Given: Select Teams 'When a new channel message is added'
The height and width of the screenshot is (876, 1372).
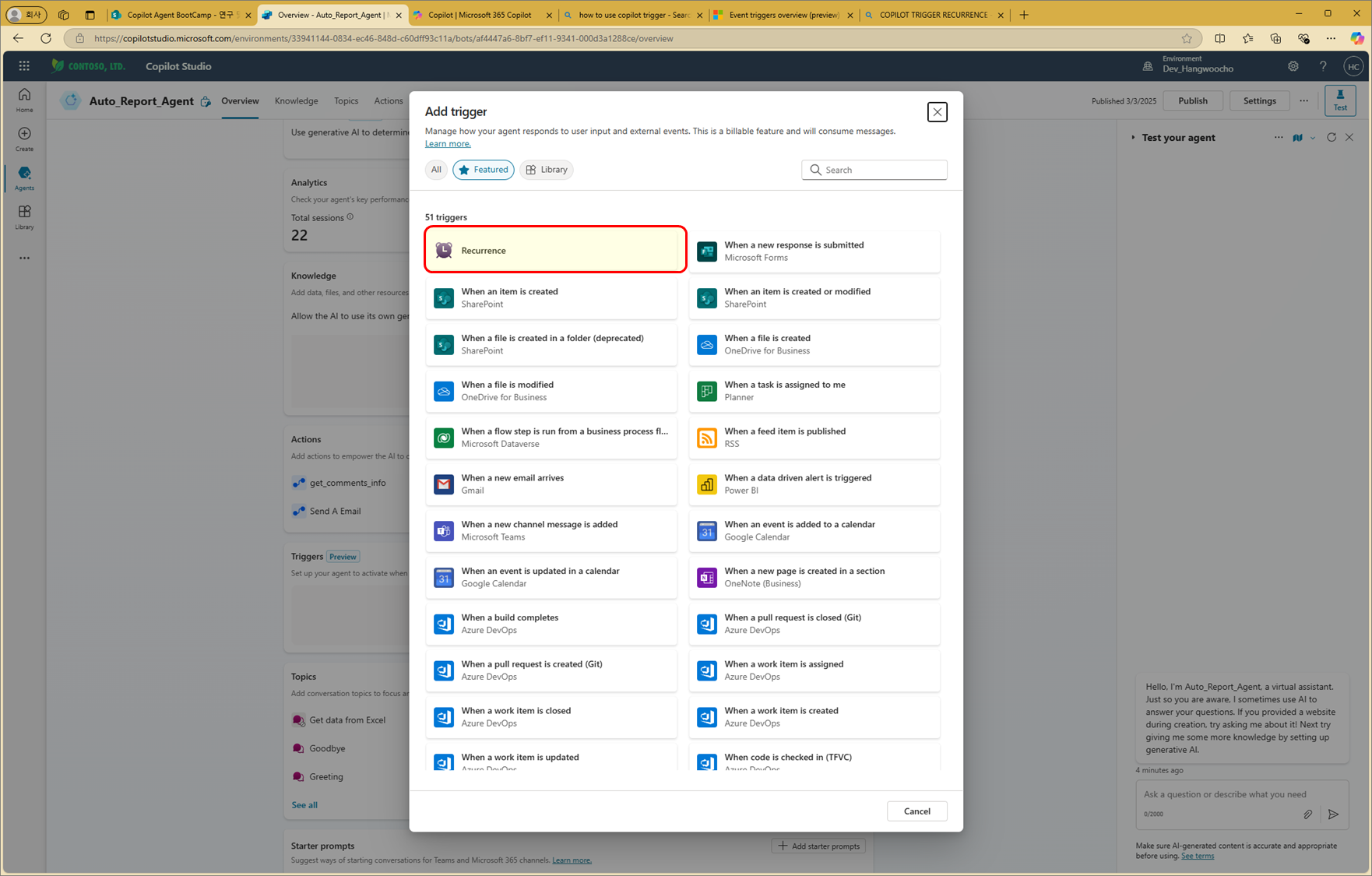Looking at the screenshot, I should click(551, 531).
